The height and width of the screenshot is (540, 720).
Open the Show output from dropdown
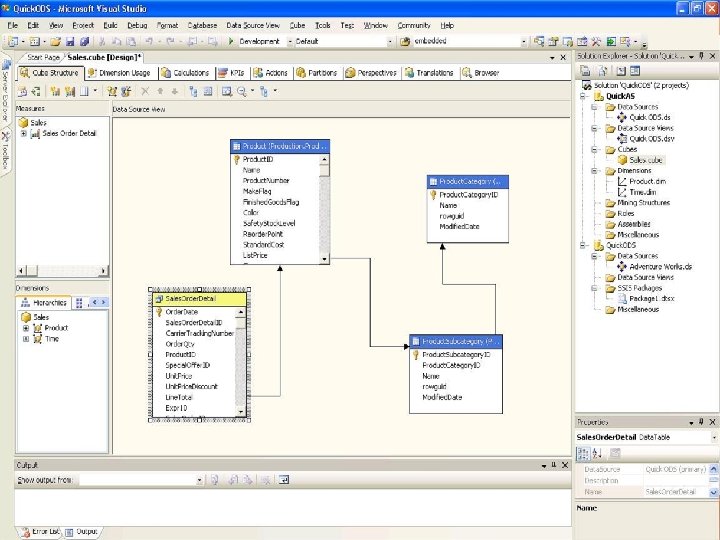point(200,480)
